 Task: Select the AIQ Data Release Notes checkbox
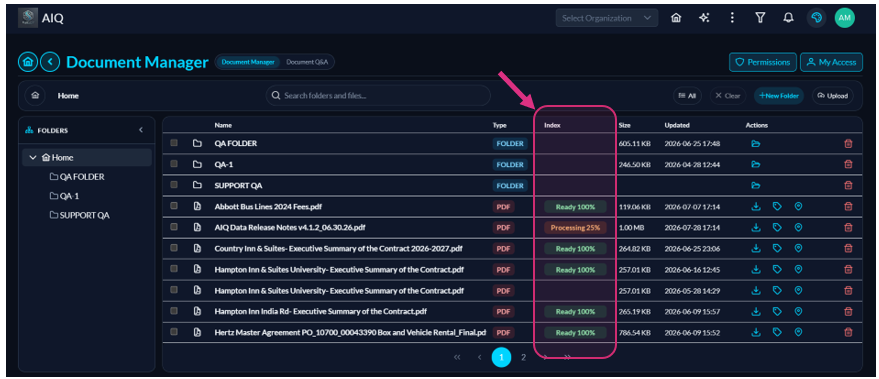point(174,227)
